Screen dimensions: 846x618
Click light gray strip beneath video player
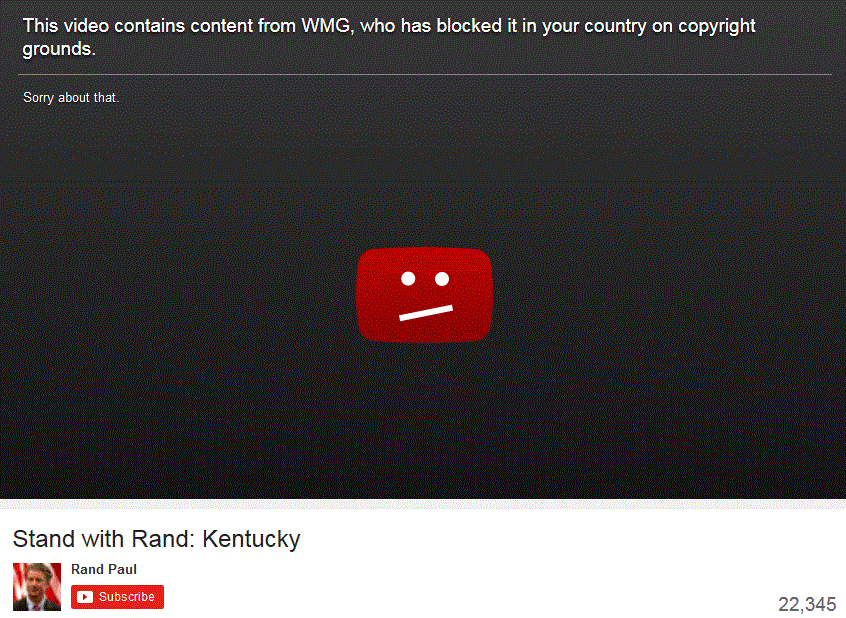(x=423, y=504)
